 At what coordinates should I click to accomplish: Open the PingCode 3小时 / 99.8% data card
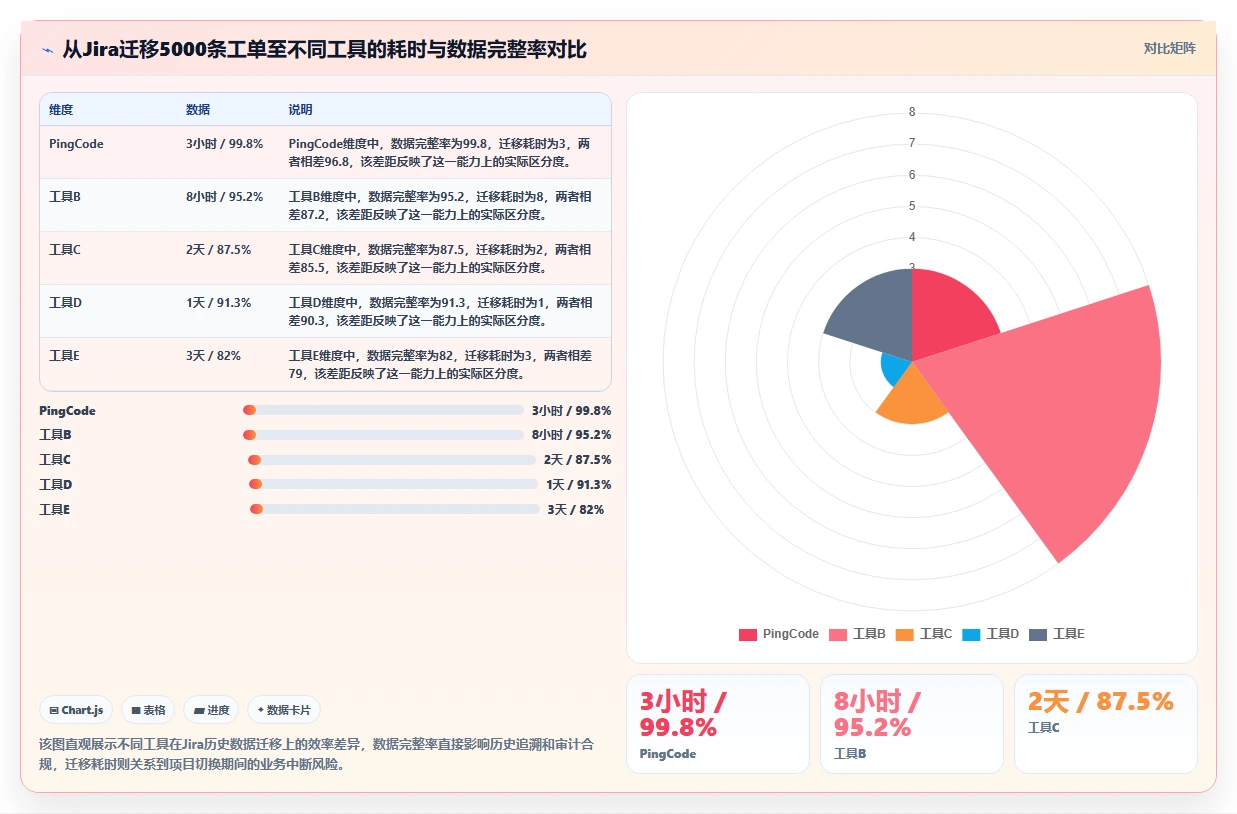tap(718, 724)
